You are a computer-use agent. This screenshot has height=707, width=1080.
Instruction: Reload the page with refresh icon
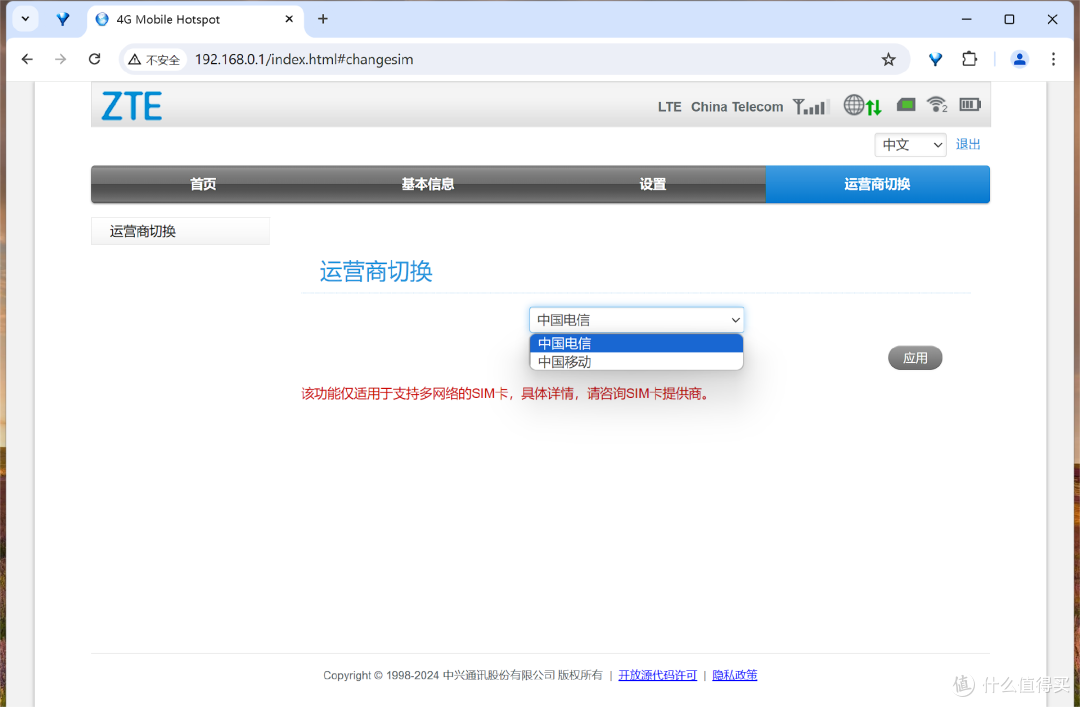(x=94, y=59)
